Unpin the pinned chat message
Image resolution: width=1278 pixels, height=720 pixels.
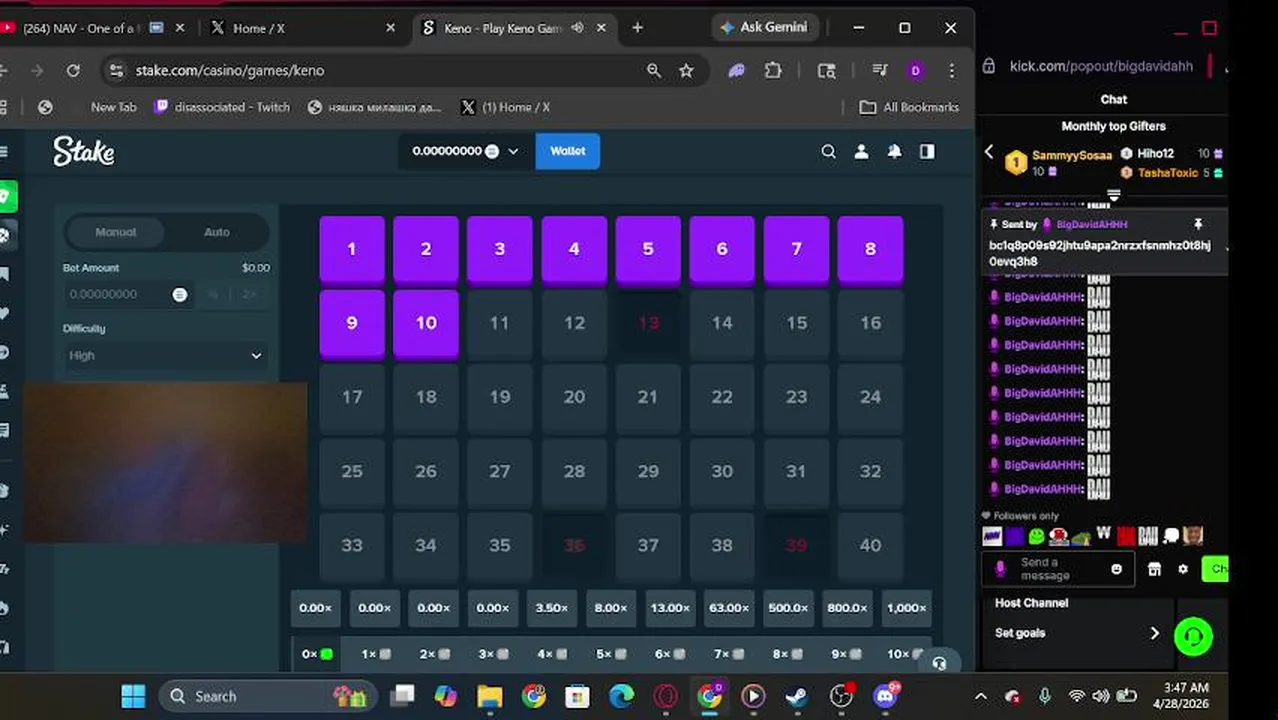click(1197, 224)
